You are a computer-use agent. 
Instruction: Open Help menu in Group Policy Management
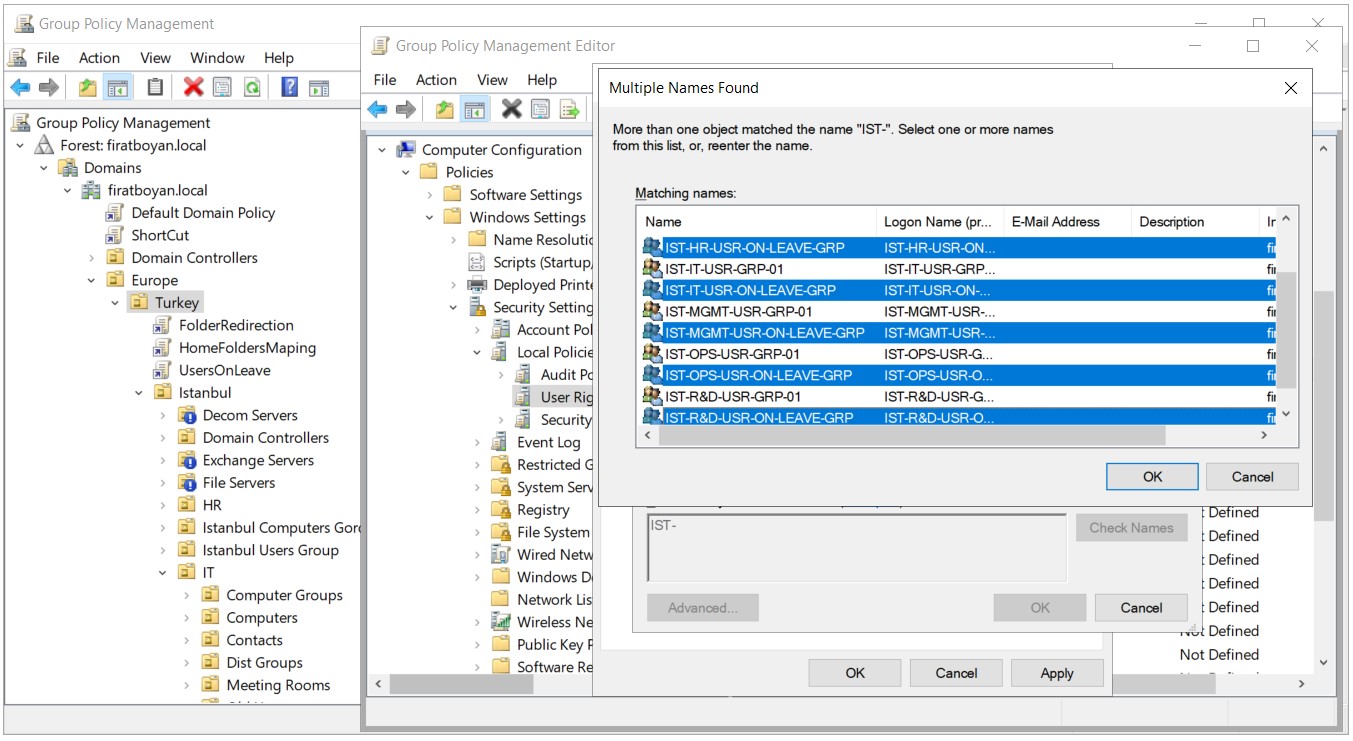279,58
